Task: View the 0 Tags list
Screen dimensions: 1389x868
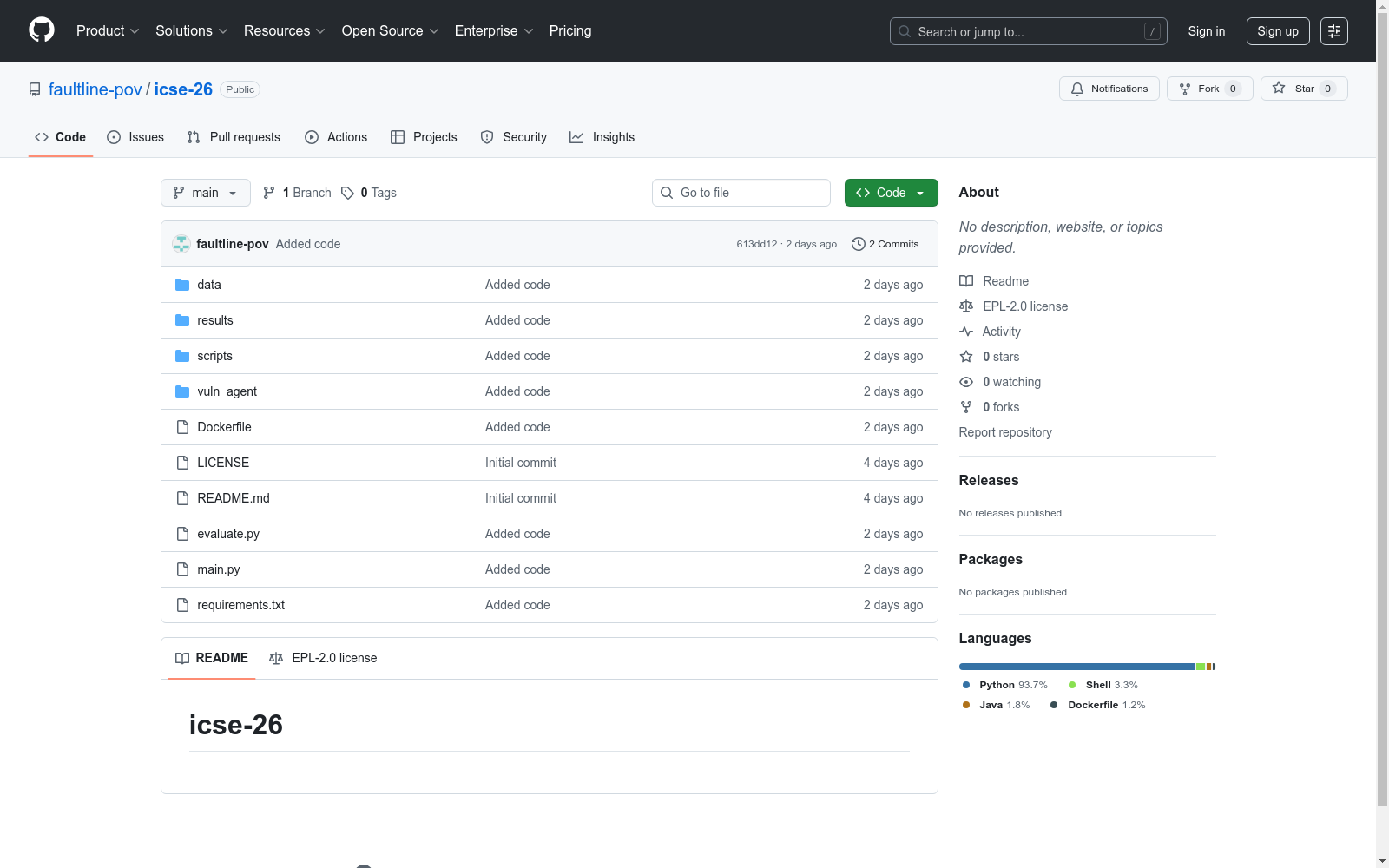Action: (369, 193)
